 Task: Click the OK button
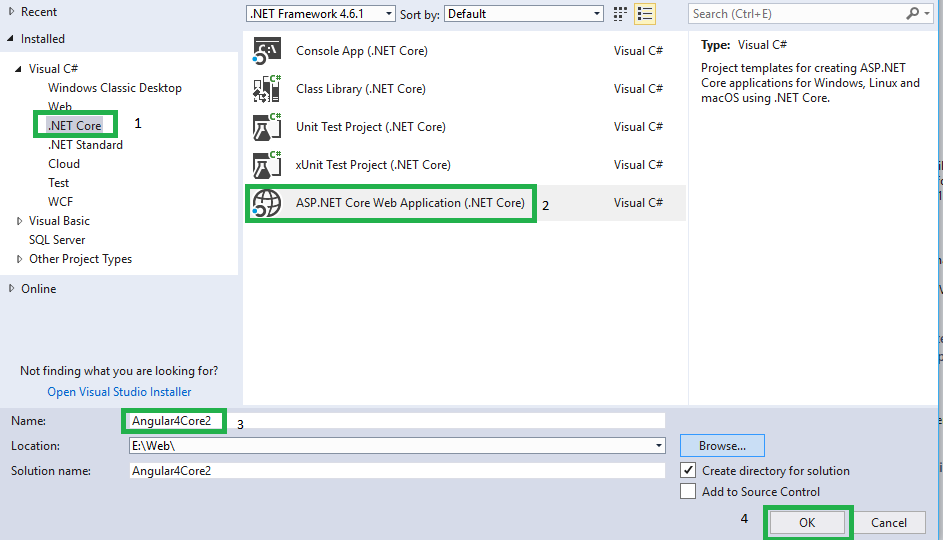pos(807,523)
